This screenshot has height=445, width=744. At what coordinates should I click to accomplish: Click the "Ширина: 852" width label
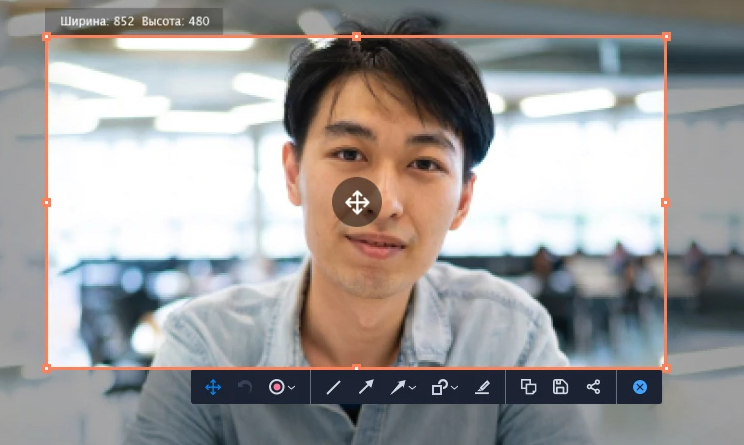point(97,21)
